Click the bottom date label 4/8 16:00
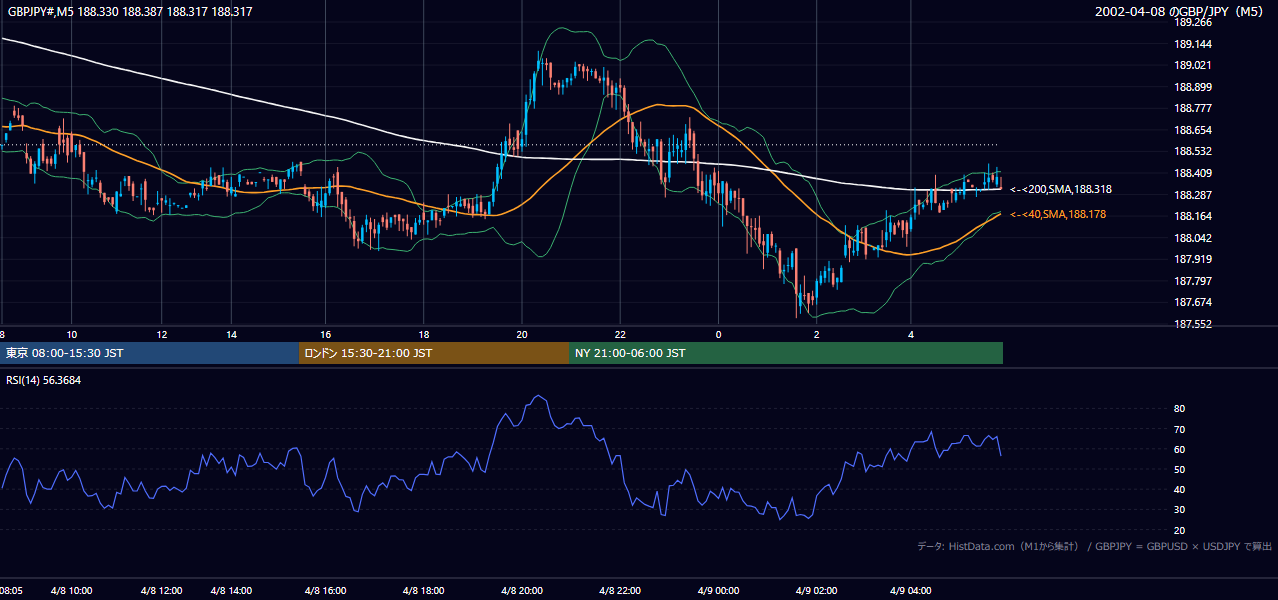 [x=325, y=591]
